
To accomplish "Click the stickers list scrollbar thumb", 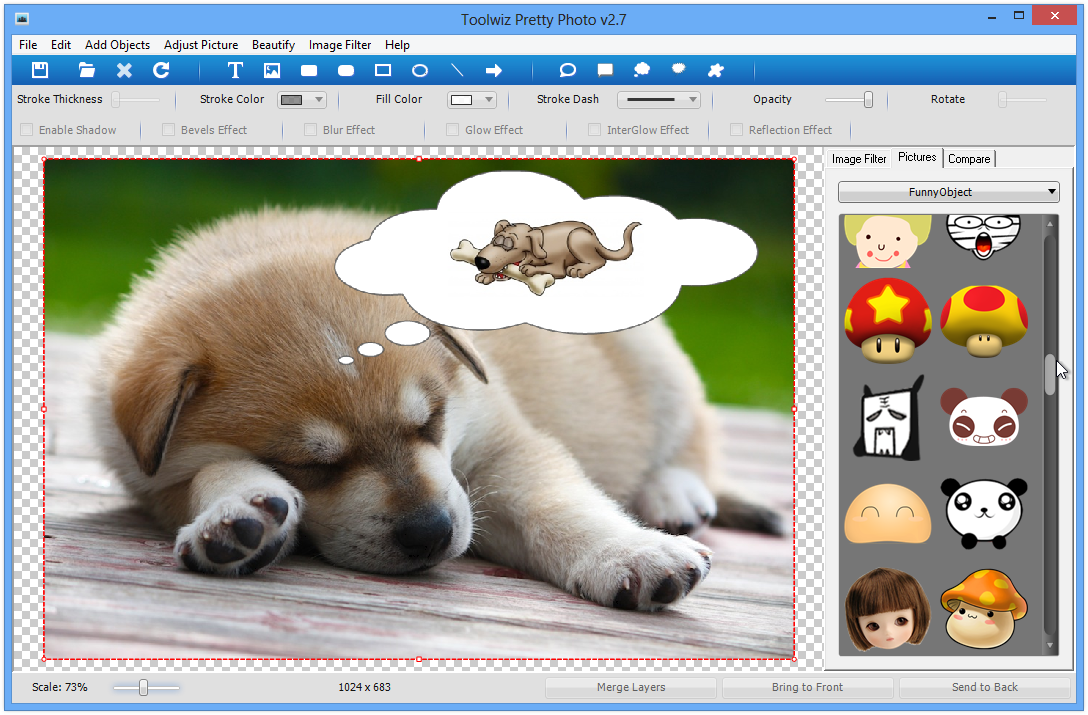I will (1050, 375).
